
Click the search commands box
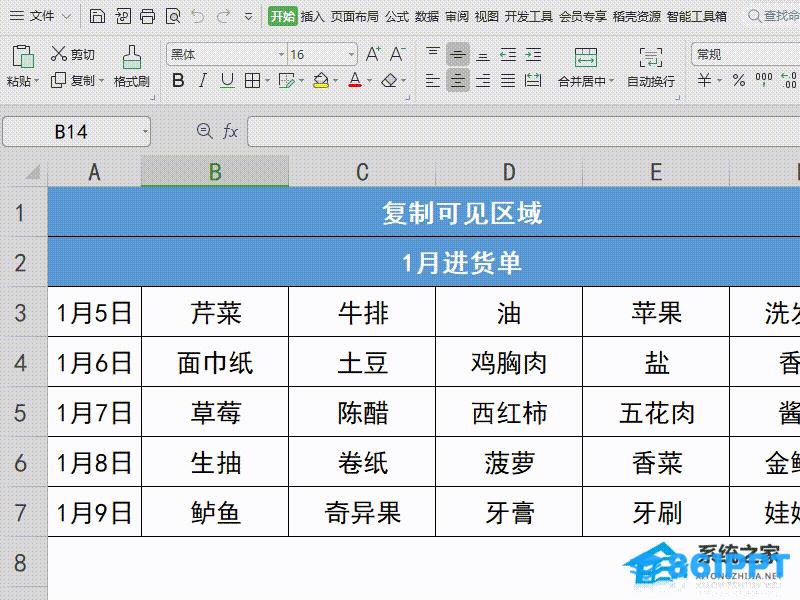773,16
